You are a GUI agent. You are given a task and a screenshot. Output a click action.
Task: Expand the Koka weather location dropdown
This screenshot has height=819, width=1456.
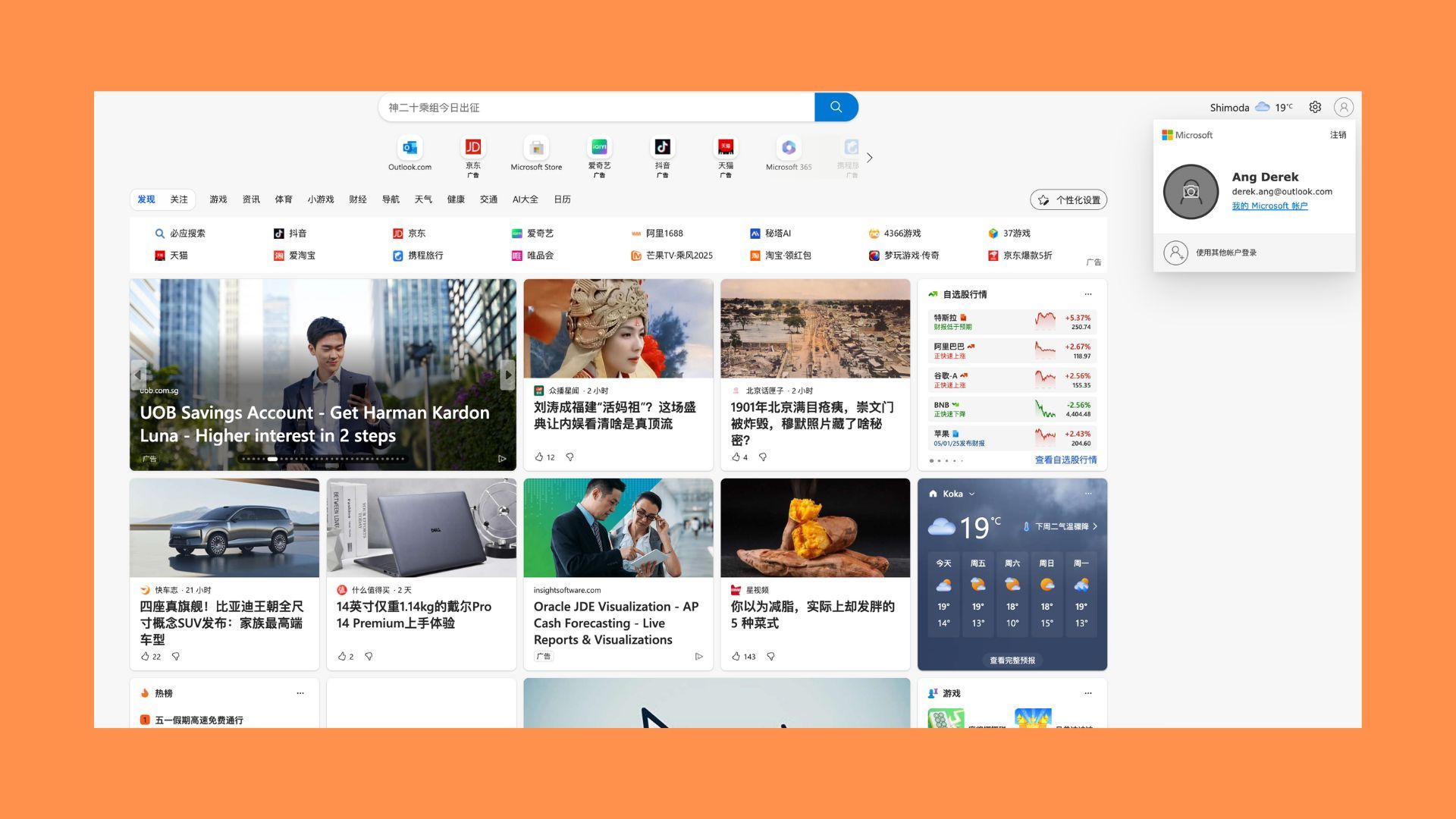pos(971,494)
